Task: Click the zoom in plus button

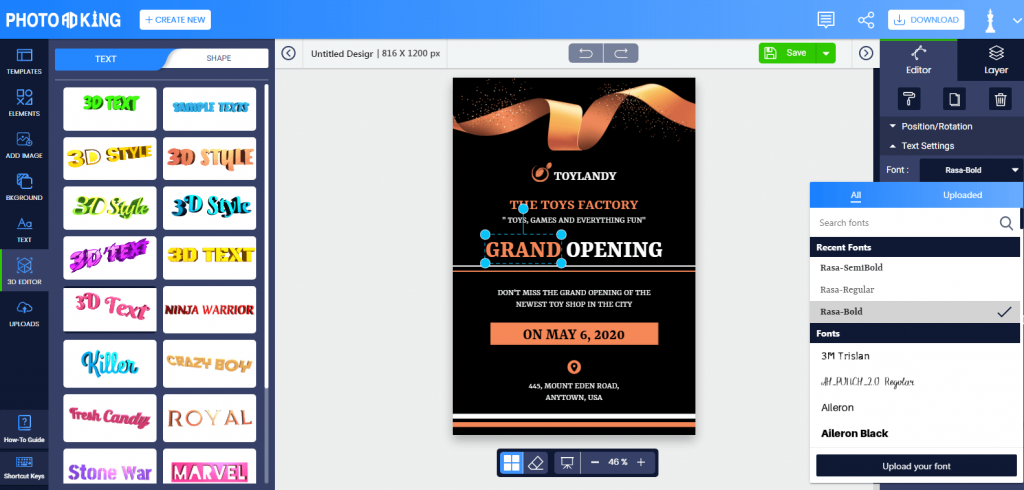Action: click(x=641, y=463)
